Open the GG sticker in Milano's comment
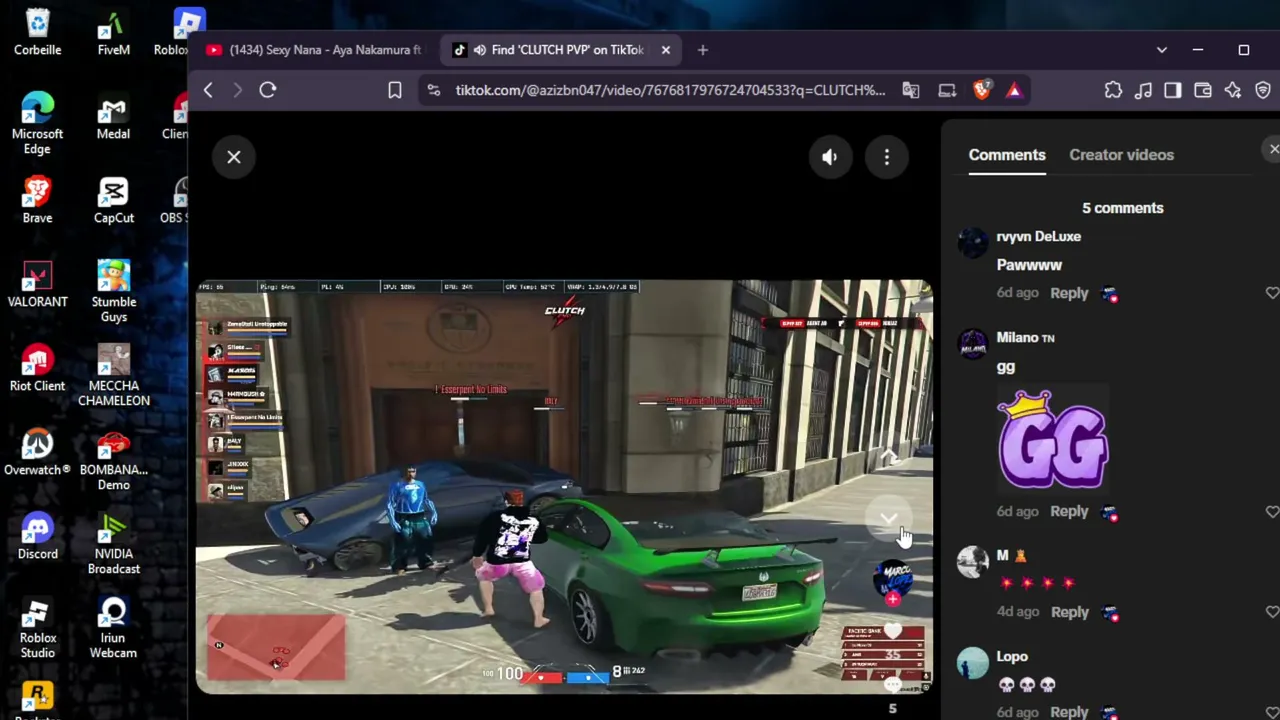The width and height of the screenshot is (1280, 720). pyautogui.click(x=1053, y=440)
